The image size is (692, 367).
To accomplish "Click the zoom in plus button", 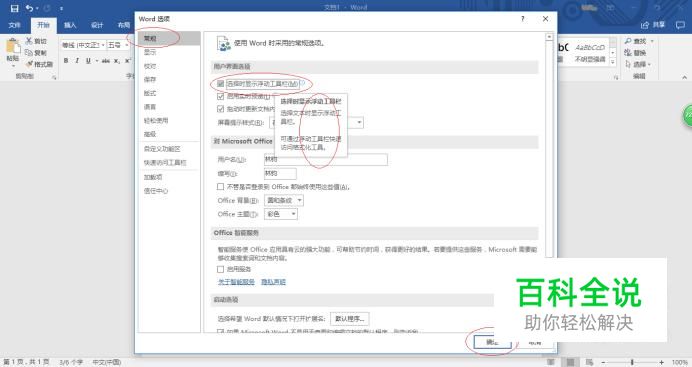I will 662,362.
